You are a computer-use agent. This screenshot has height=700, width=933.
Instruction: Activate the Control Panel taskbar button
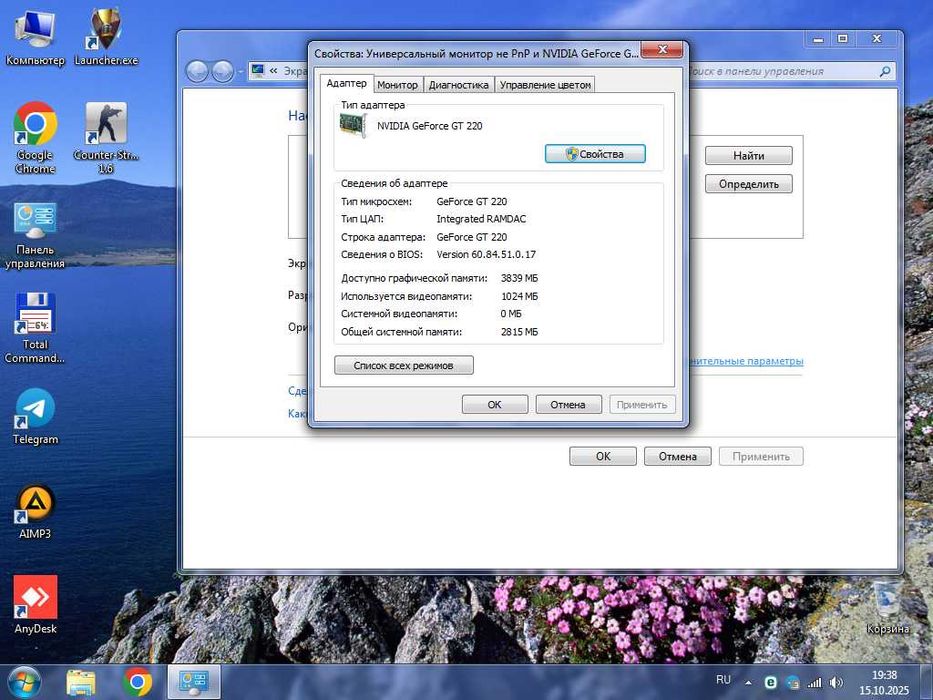coord(194,682)
